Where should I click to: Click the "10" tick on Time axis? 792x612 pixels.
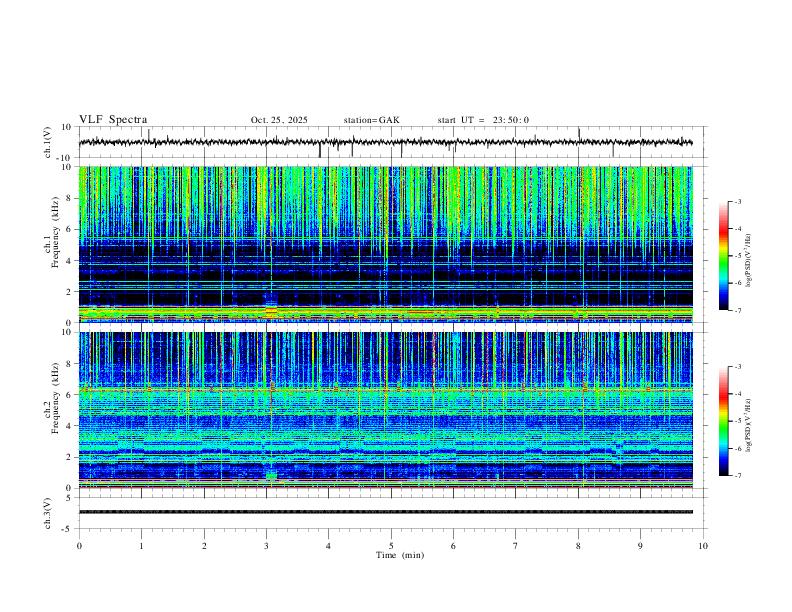pyautogui.click(x=703, y=546)
